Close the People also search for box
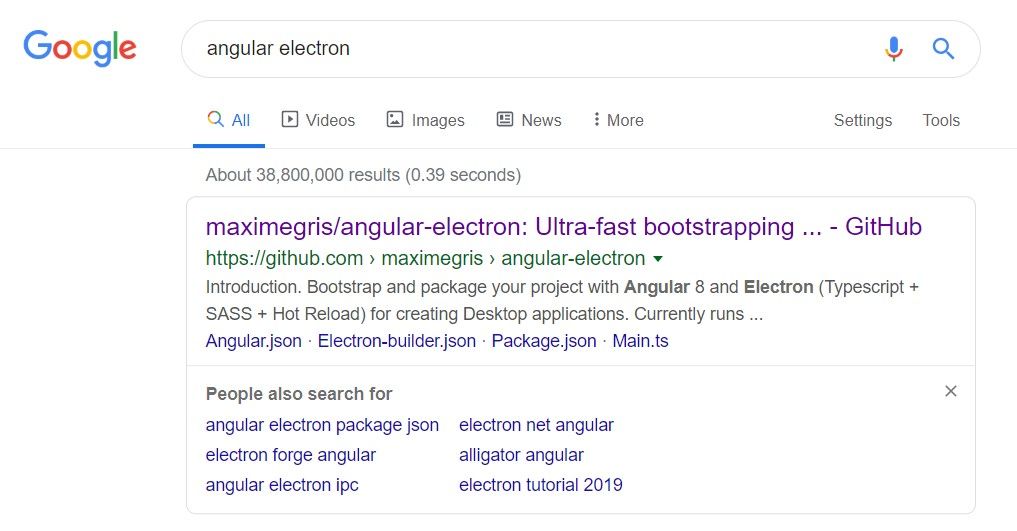Viewport: 1017px width, 531px height. click(951, 391)
